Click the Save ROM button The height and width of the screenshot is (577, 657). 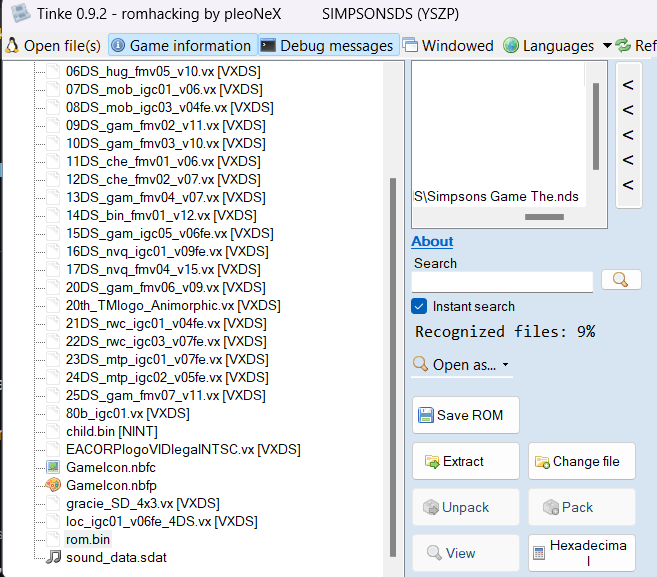[466, 415]
